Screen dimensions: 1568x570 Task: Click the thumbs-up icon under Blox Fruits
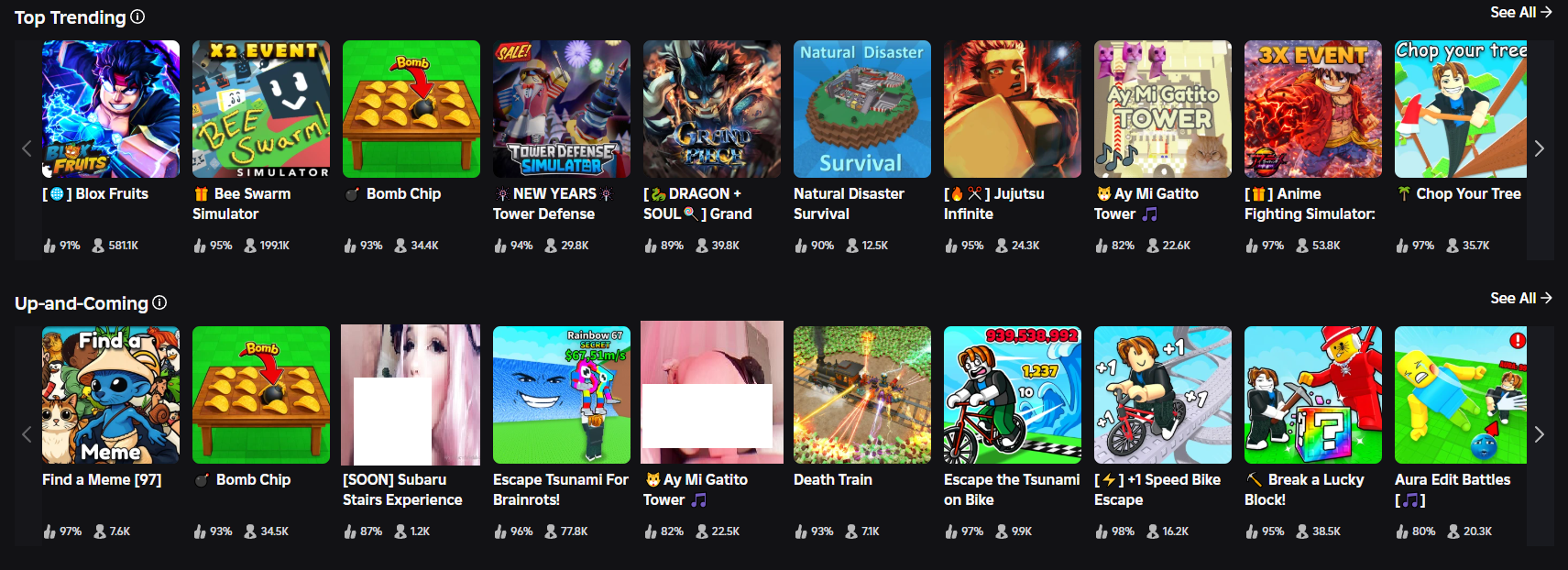click(49, 246)
